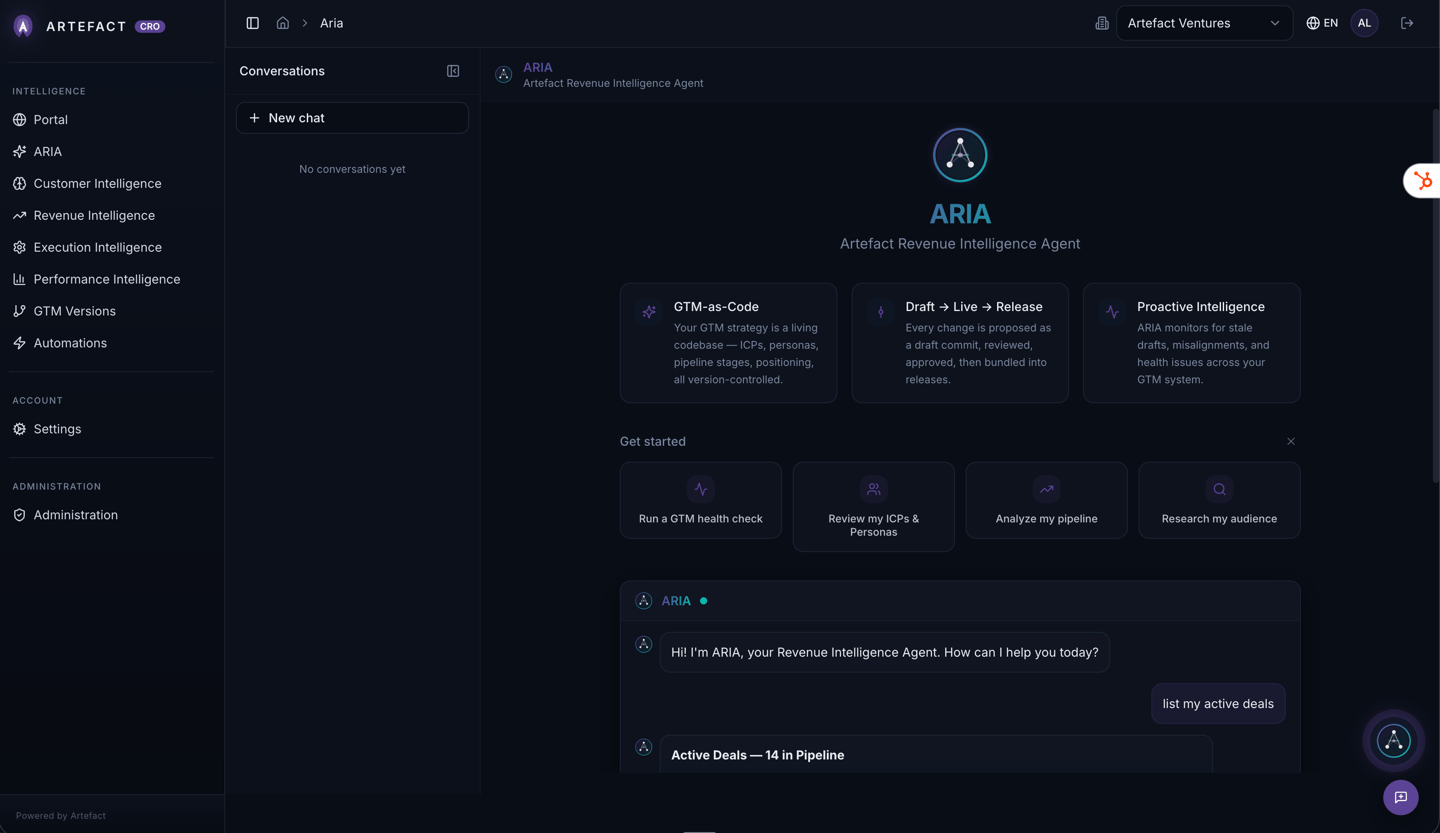Open Revenue Intelligence

[x=96, y=215]
